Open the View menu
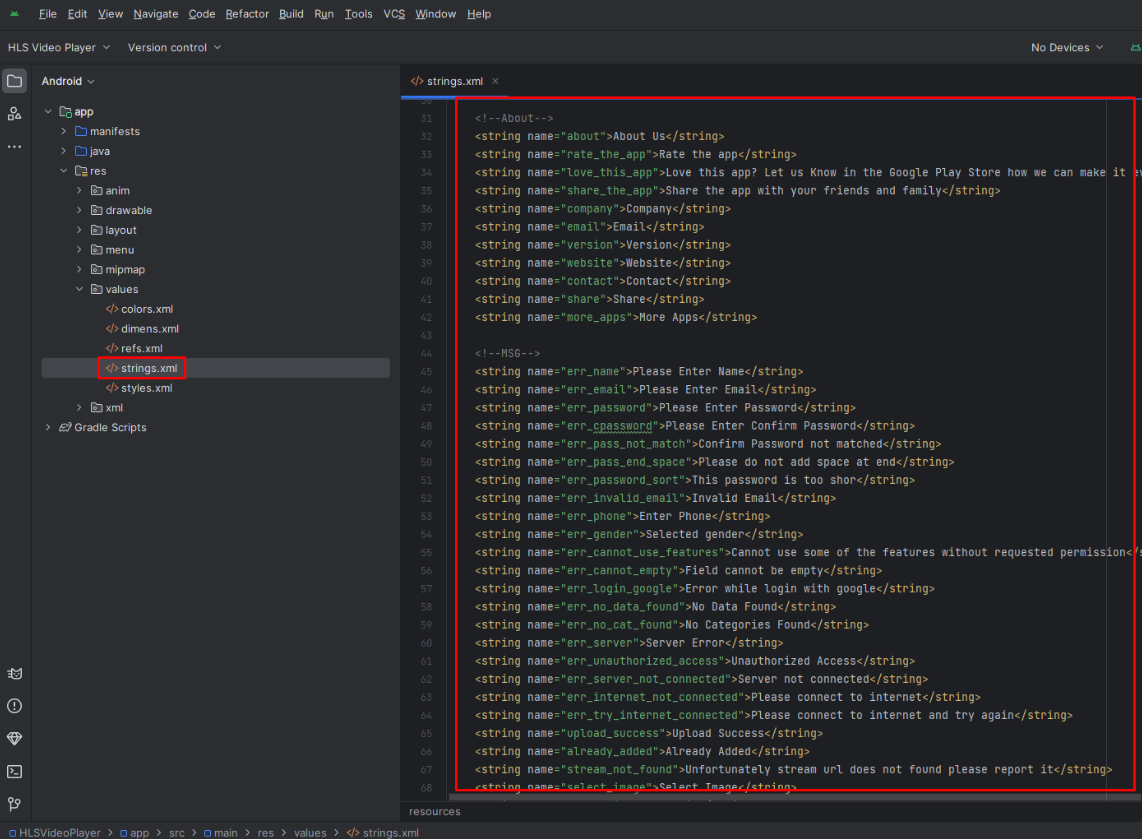 [x=111, y=14]
